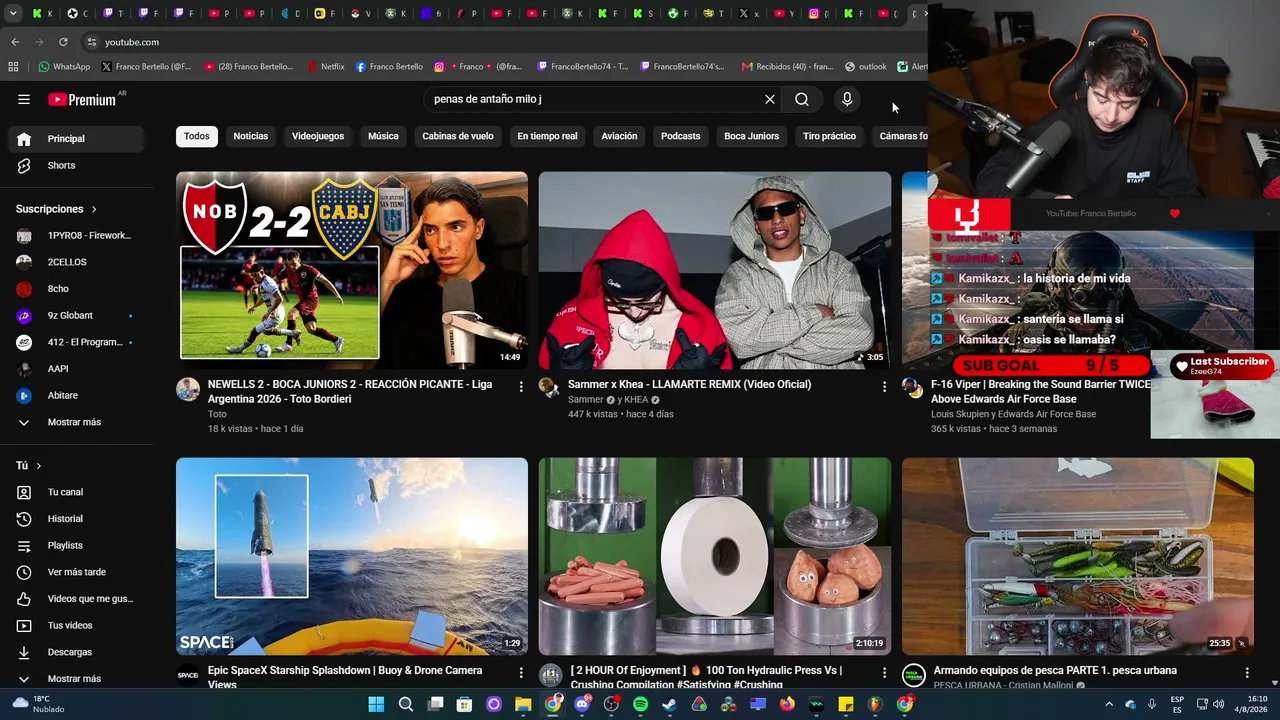The image size is (1280, 720).
Task: Open more options for the Newells-Boca video
Action: 521,386
